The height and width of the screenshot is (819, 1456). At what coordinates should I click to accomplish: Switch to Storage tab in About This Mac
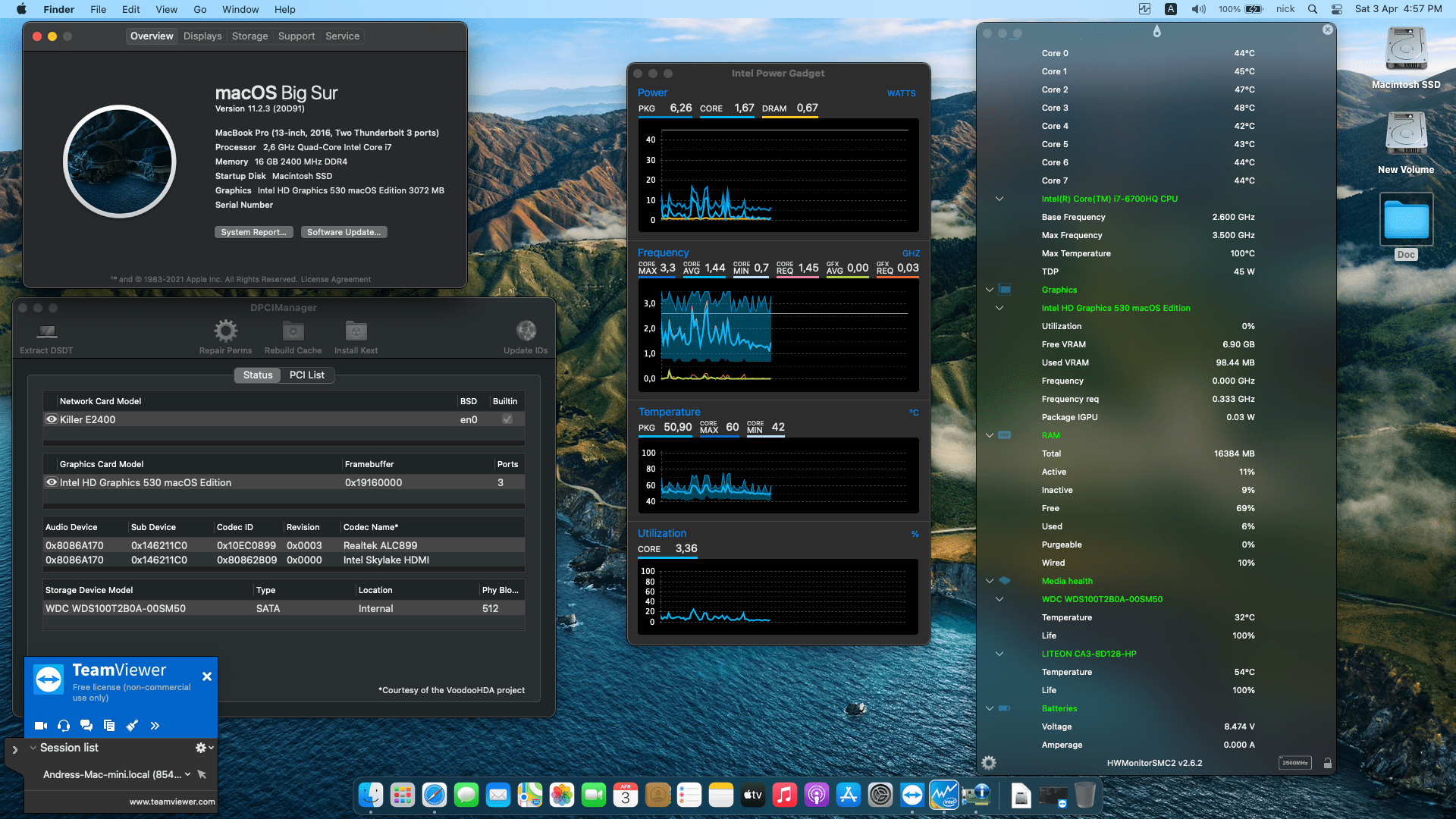pos(249,36)
